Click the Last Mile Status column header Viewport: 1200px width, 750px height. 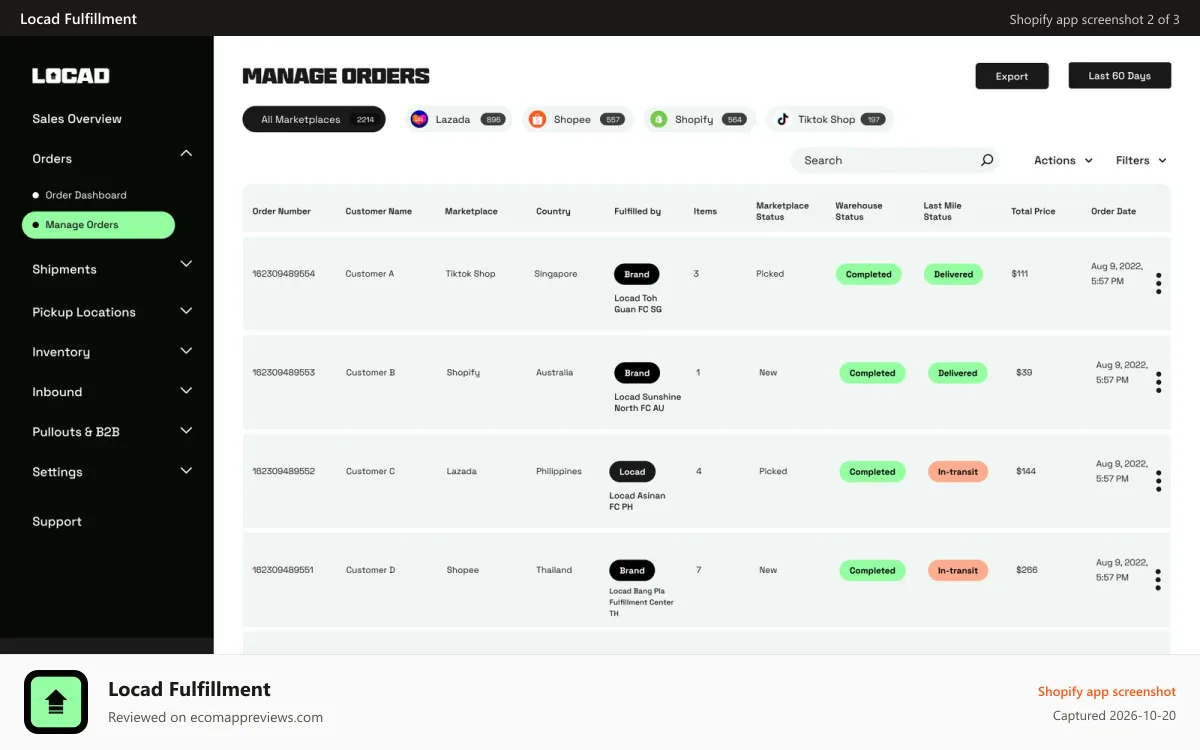942,211
